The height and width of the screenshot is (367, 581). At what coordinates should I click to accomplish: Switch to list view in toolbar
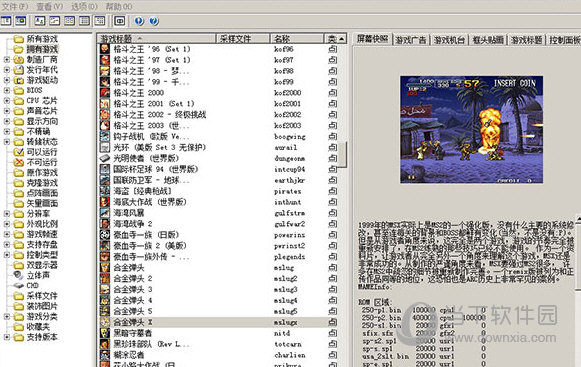70,21
